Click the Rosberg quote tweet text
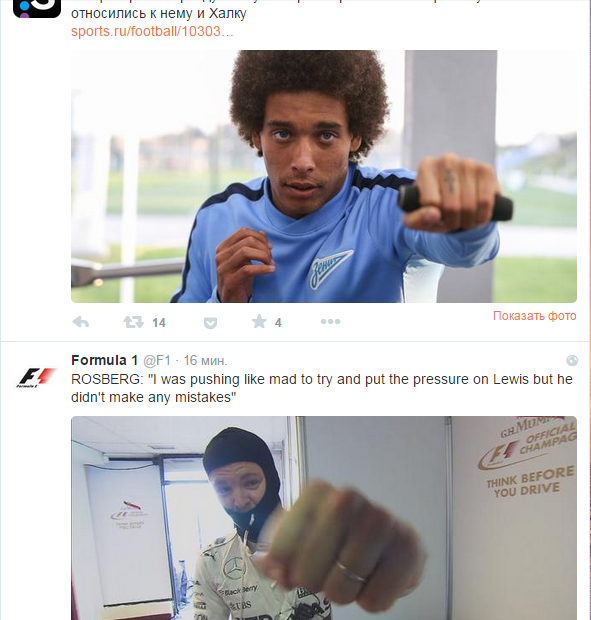 click(322, 388)
